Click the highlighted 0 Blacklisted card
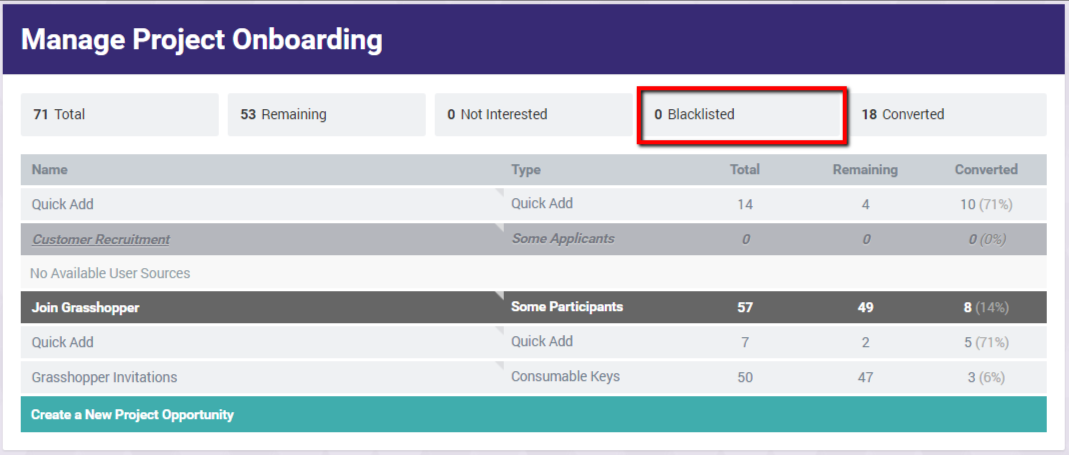Image resolution: width=1069 pixels, height=455 pixels. [x=741, y=115]
